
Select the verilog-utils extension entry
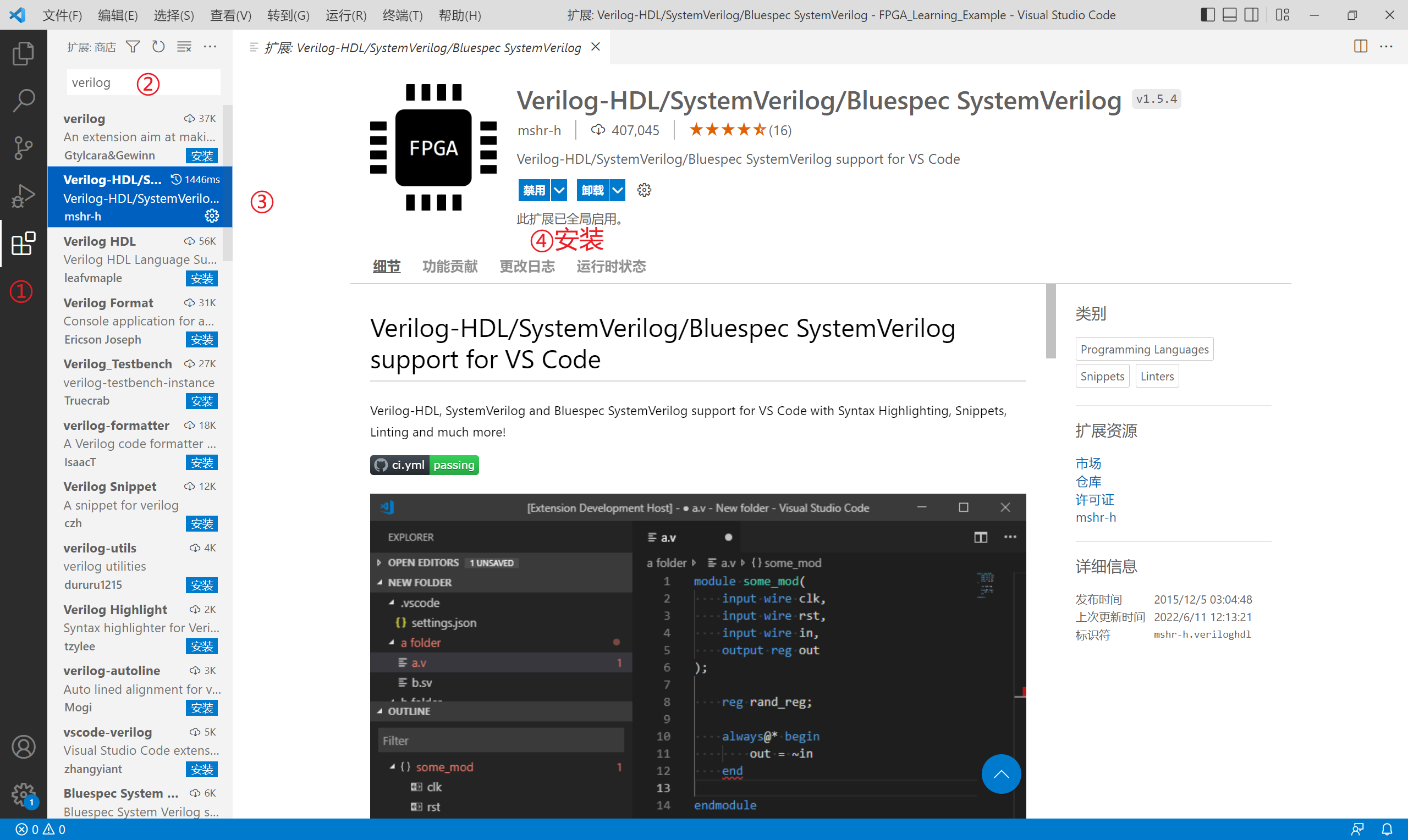(140, 566)
